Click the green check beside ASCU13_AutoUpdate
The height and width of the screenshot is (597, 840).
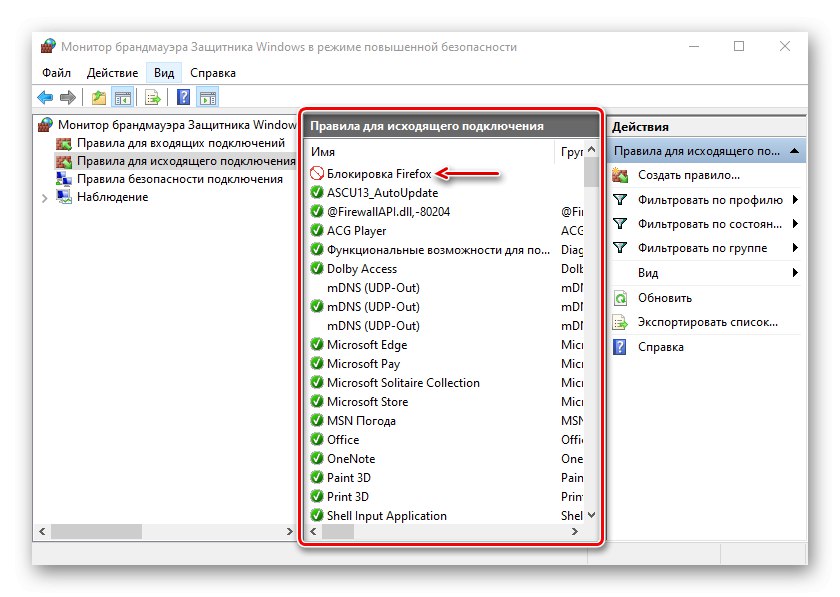coord(317,192)
